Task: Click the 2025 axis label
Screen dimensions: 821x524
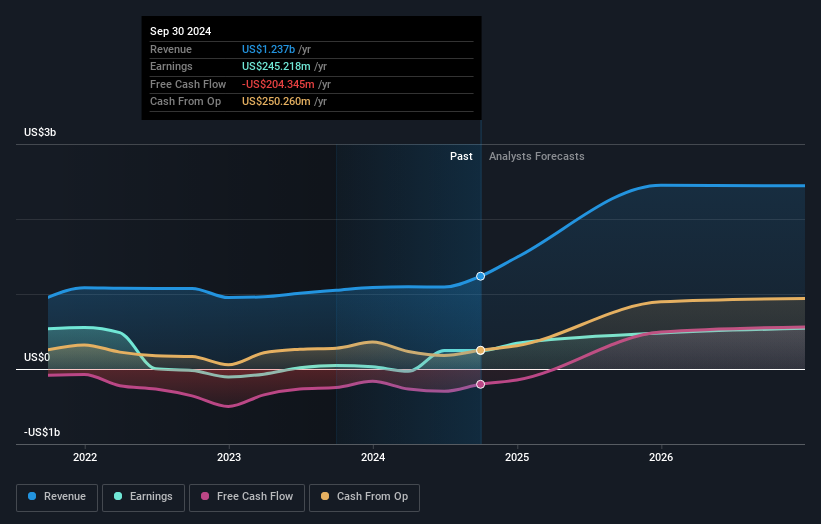Action: point(517,457)
